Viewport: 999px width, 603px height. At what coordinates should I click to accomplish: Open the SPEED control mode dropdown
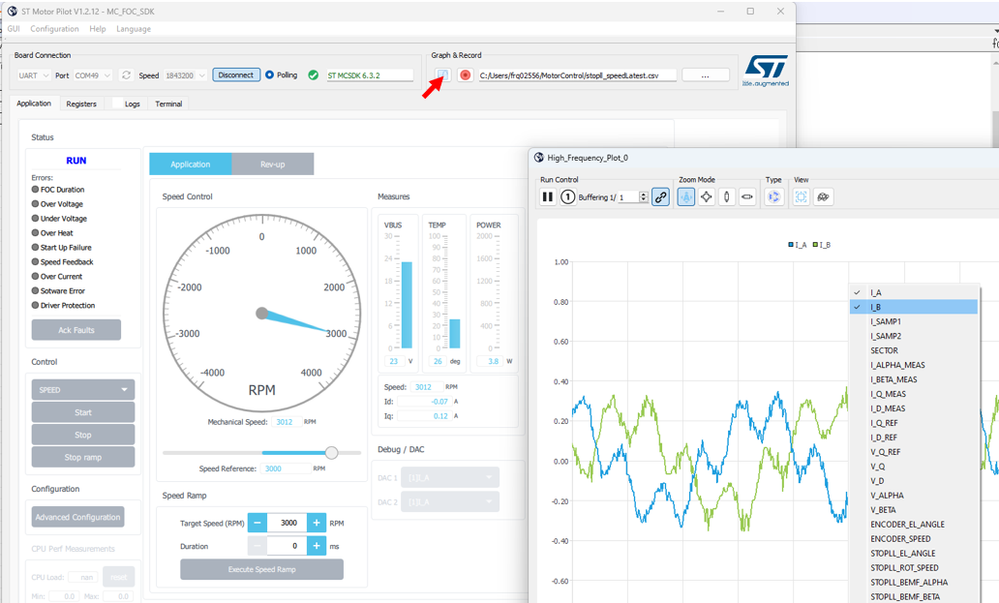coord(83,389)
